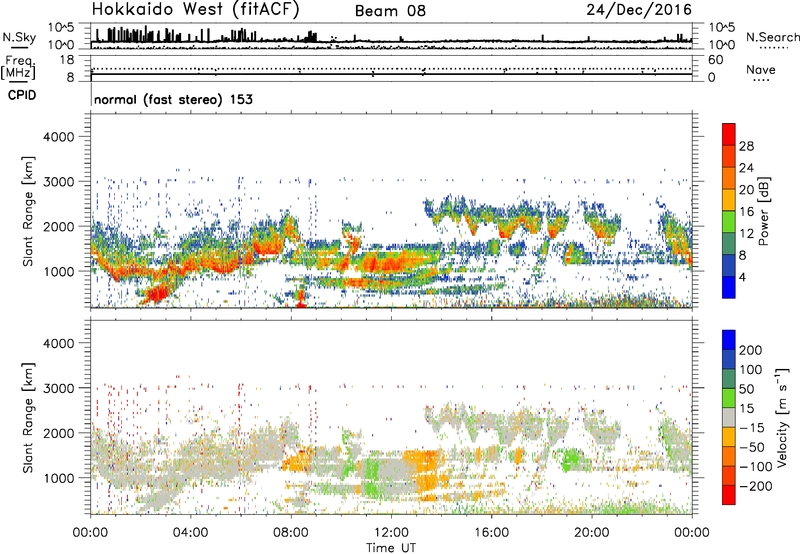Select the 200 label on velocity colorbar
Image resolution: width=800 pixels, height=554 pixels.
(751, 350)
